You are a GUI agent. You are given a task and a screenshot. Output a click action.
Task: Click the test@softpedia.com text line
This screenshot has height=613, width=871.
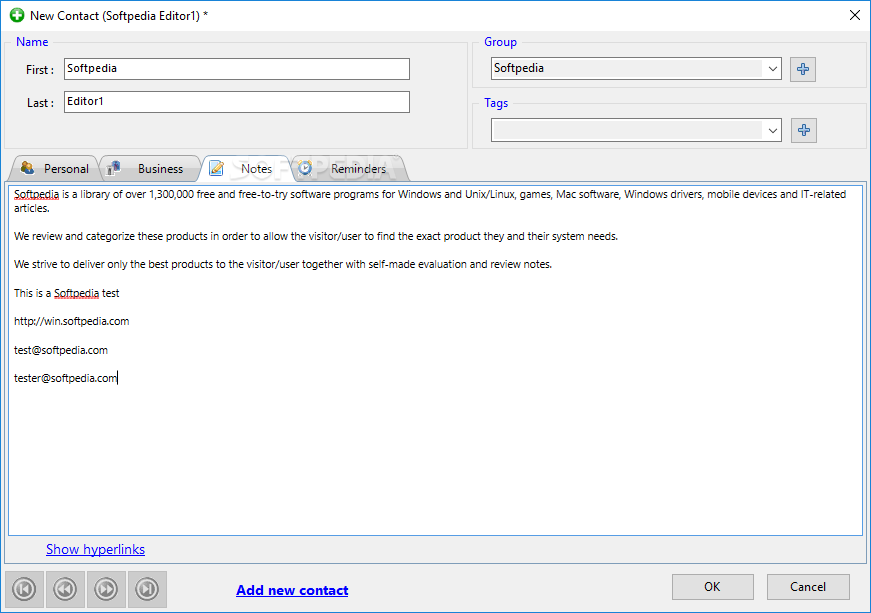tap(61, 350)
